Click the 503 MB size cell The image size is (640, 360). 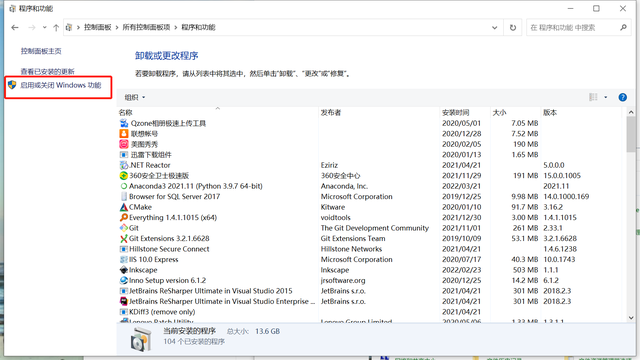[x=525, y=270]
